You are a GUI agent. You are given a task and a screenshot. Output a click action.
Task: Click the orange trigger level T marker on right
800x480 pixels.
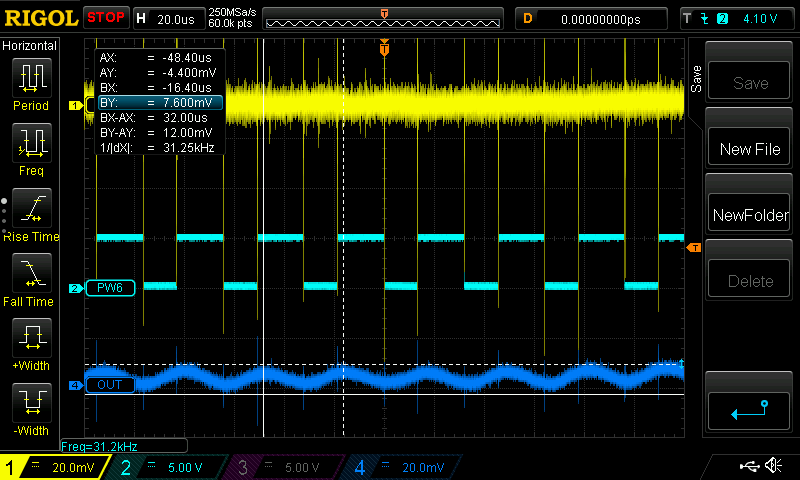[694, 247]
